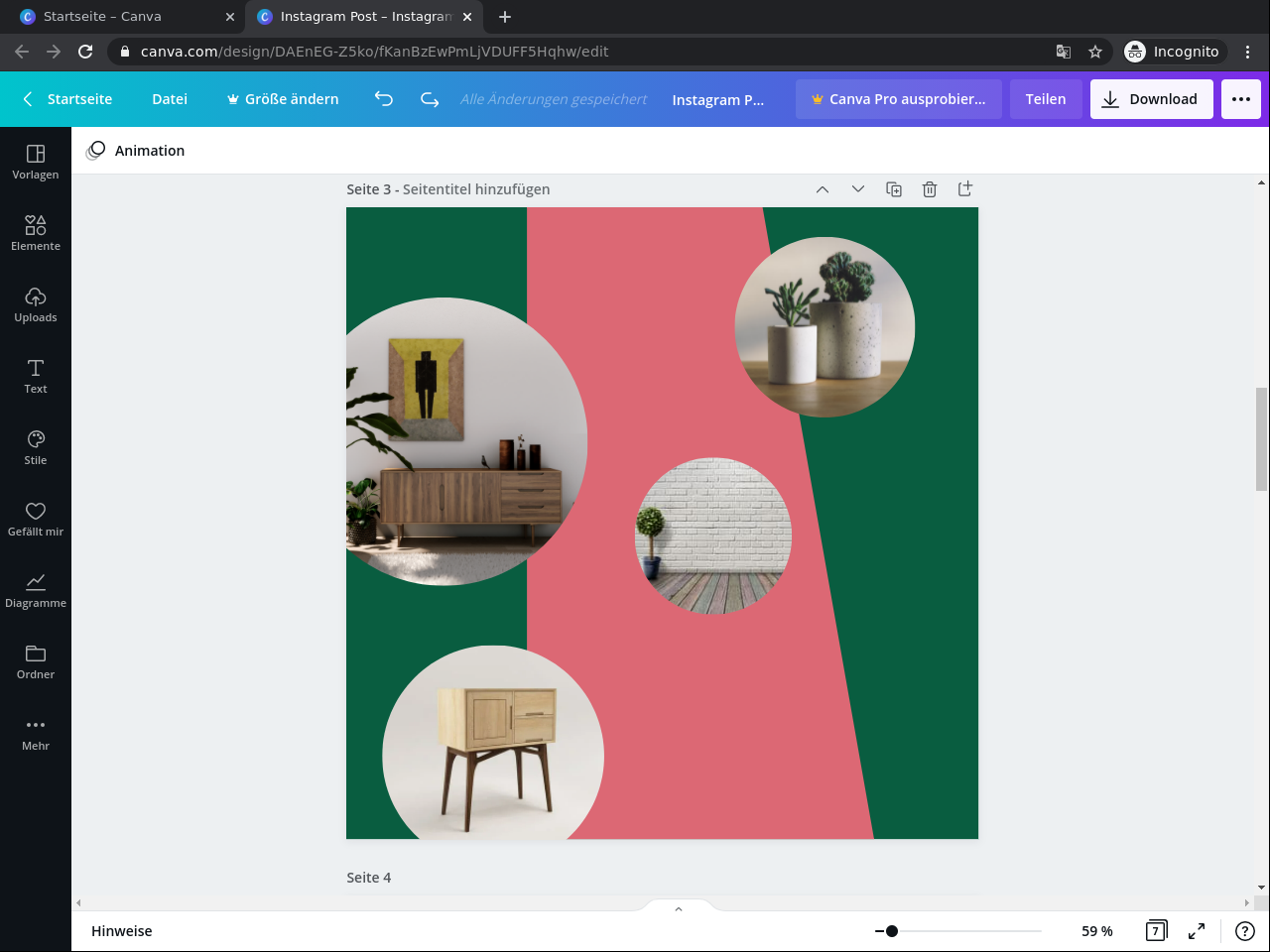This screenshot has width=1270, height=952.
Task: Select the Instagram Post browser tab
Action: point(364,17)
